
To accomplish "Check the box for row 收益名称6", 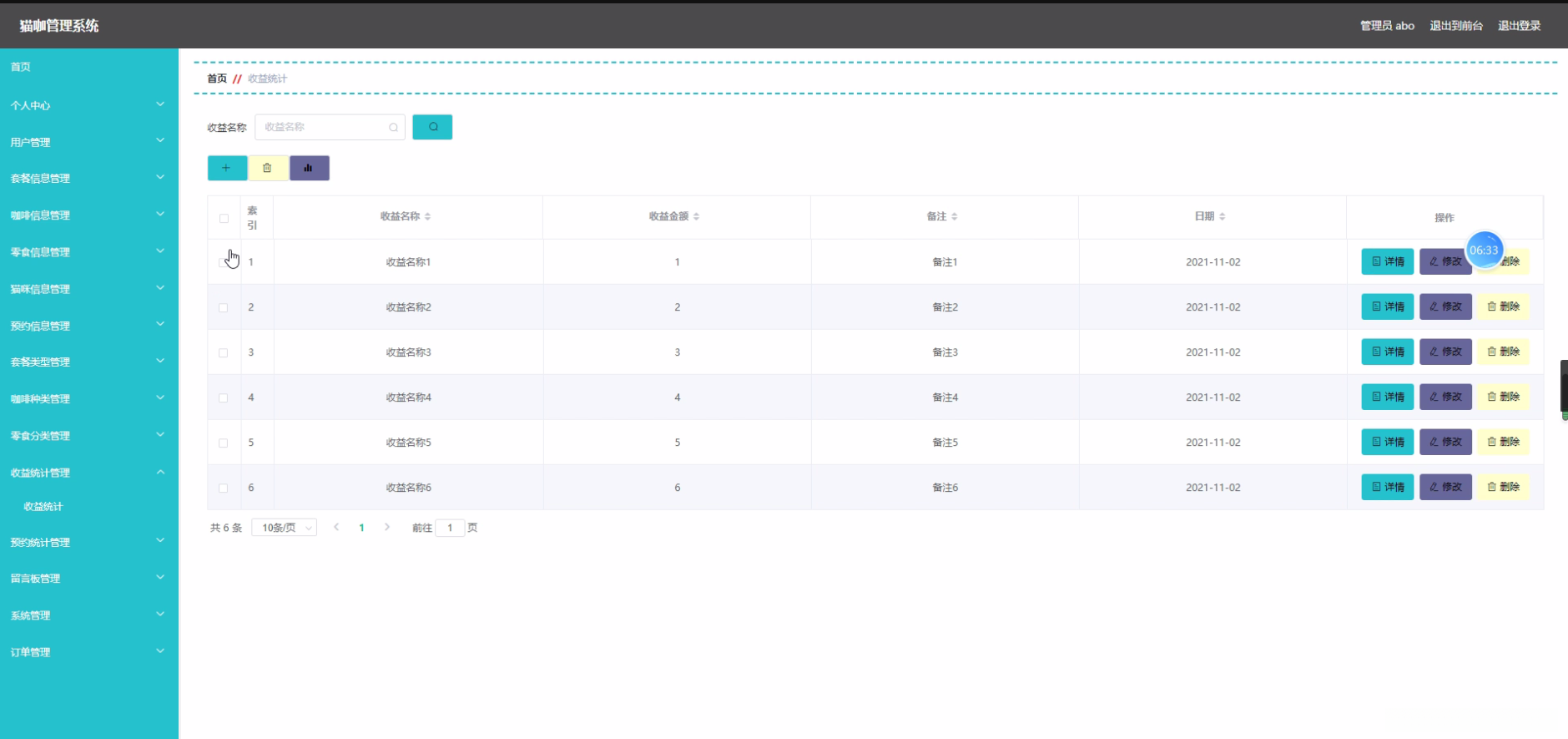I will pyautogui.click(x=224, y=488).
